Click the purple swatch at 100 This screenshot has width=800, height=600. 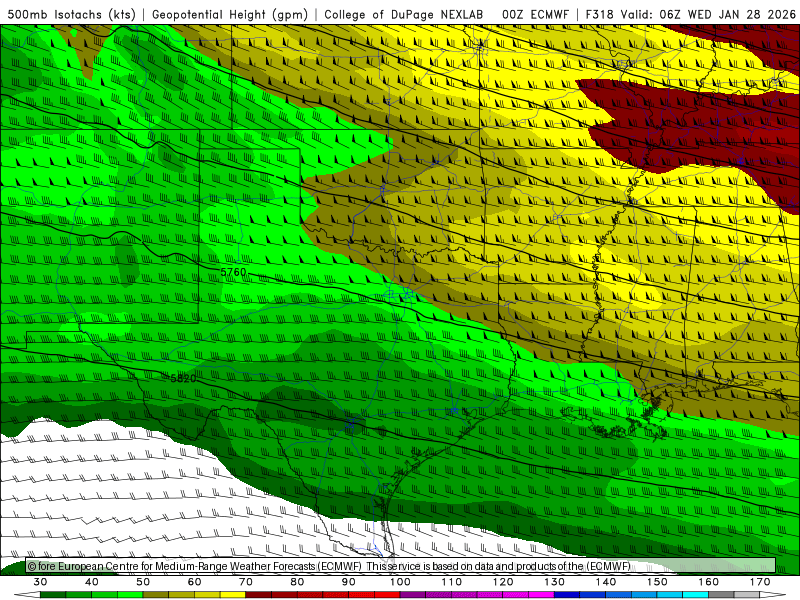(x=413, y=595)
